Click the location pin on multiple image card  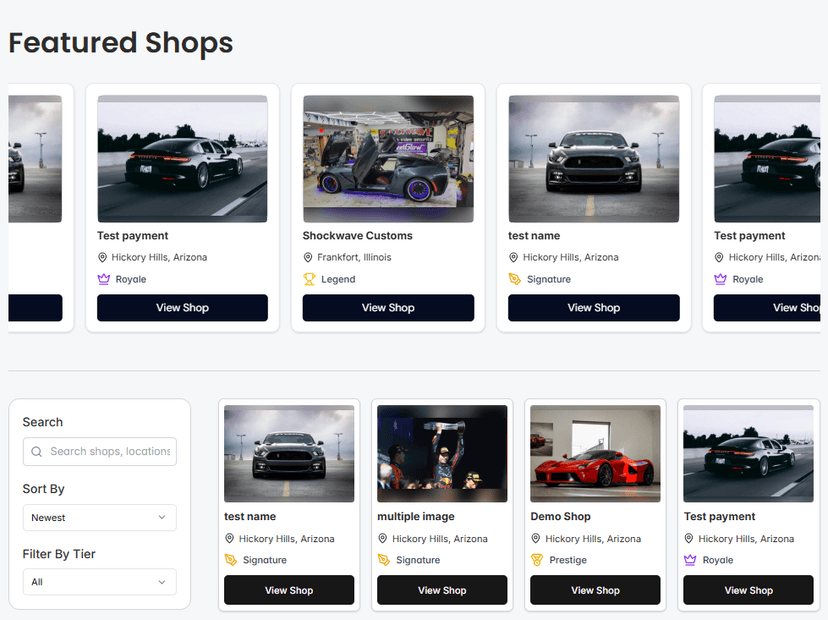[384, 539]
